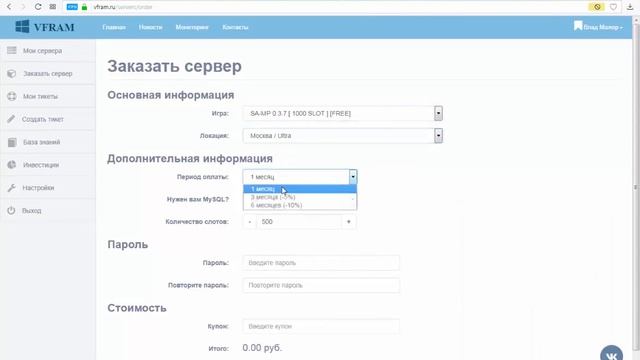Open Настройки link in sidebar
The height and width of the screenshot is (360, 640).
pyautogui.click(x=38, y=188)
